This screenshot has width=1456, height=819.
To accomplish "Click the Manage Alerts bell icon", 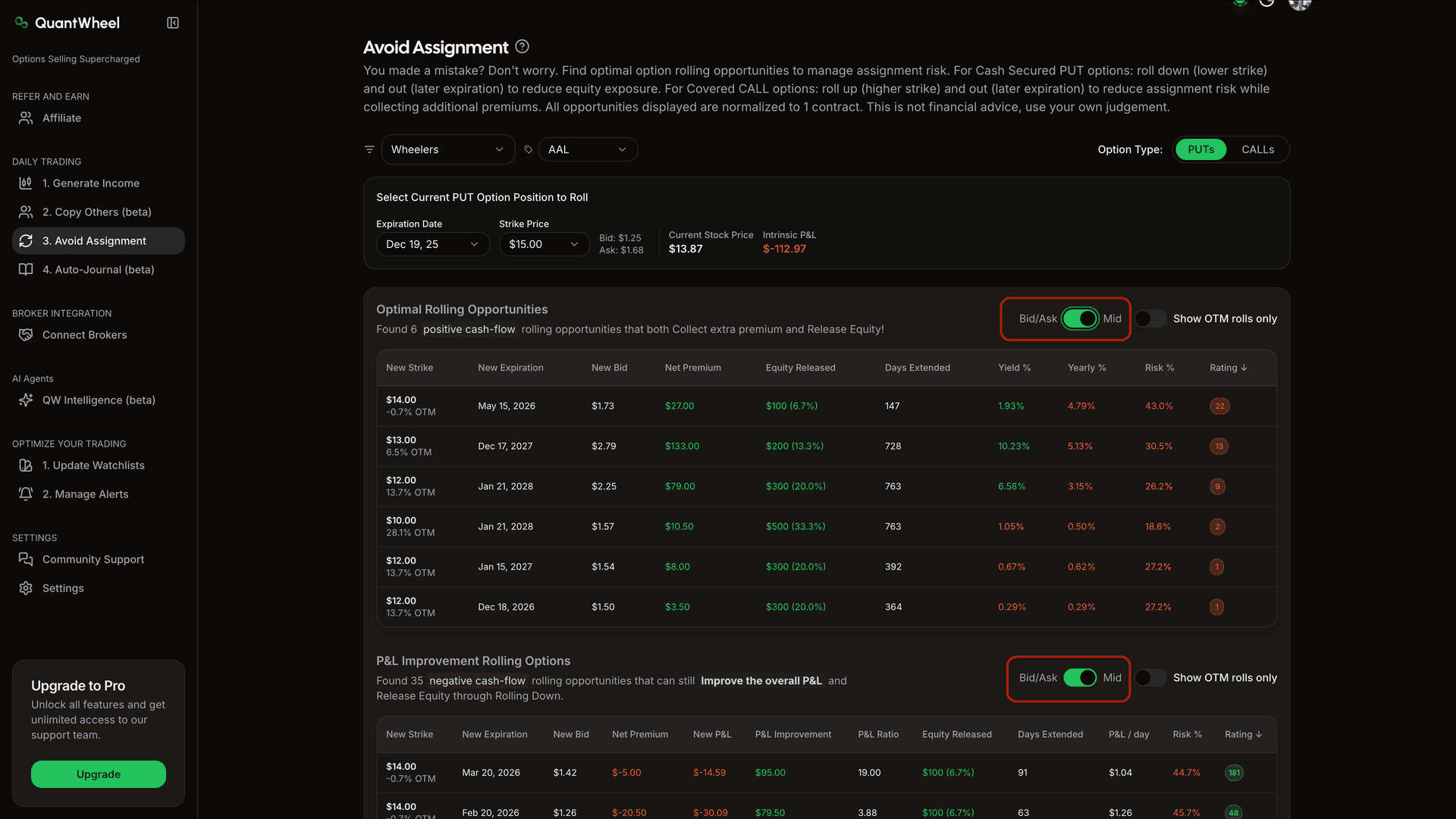I will 25,494.
